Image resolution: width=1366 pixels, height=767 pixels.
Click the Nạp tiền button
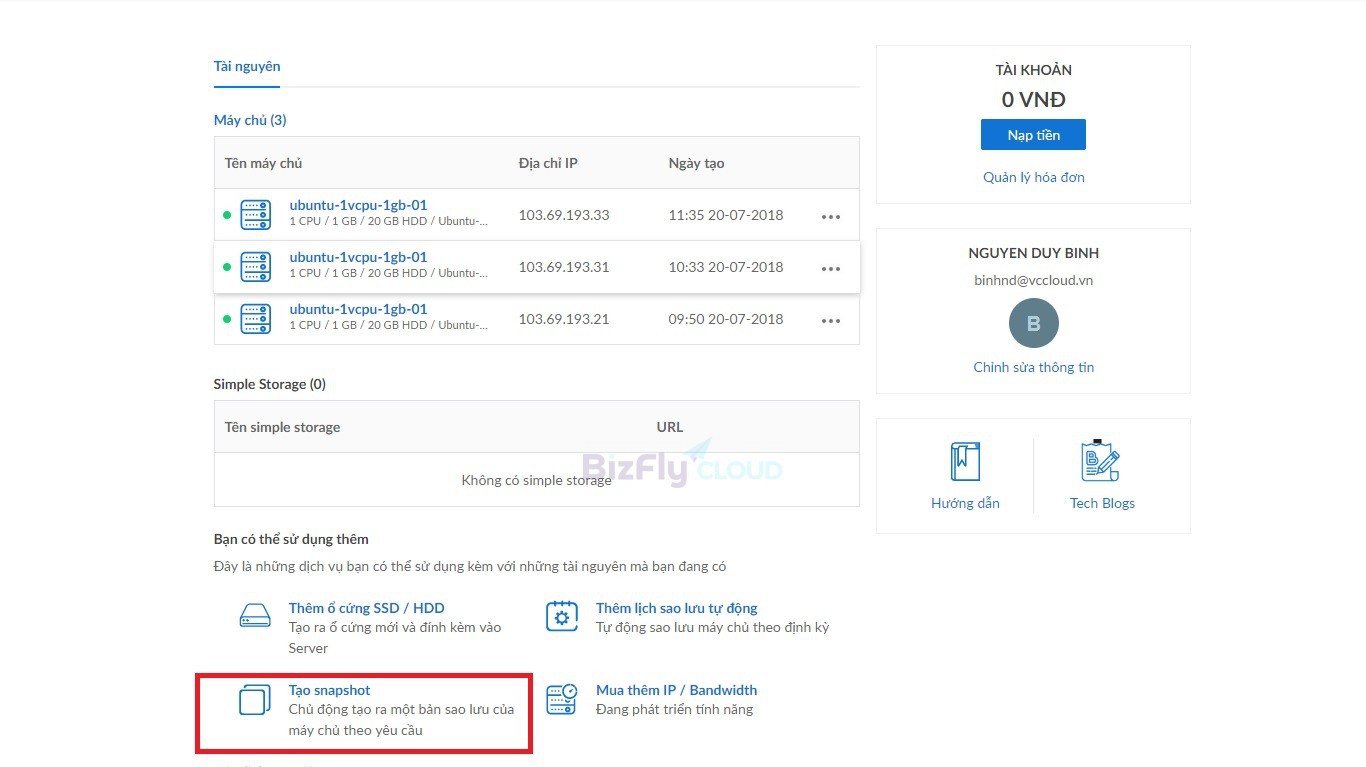point(1033,134)
